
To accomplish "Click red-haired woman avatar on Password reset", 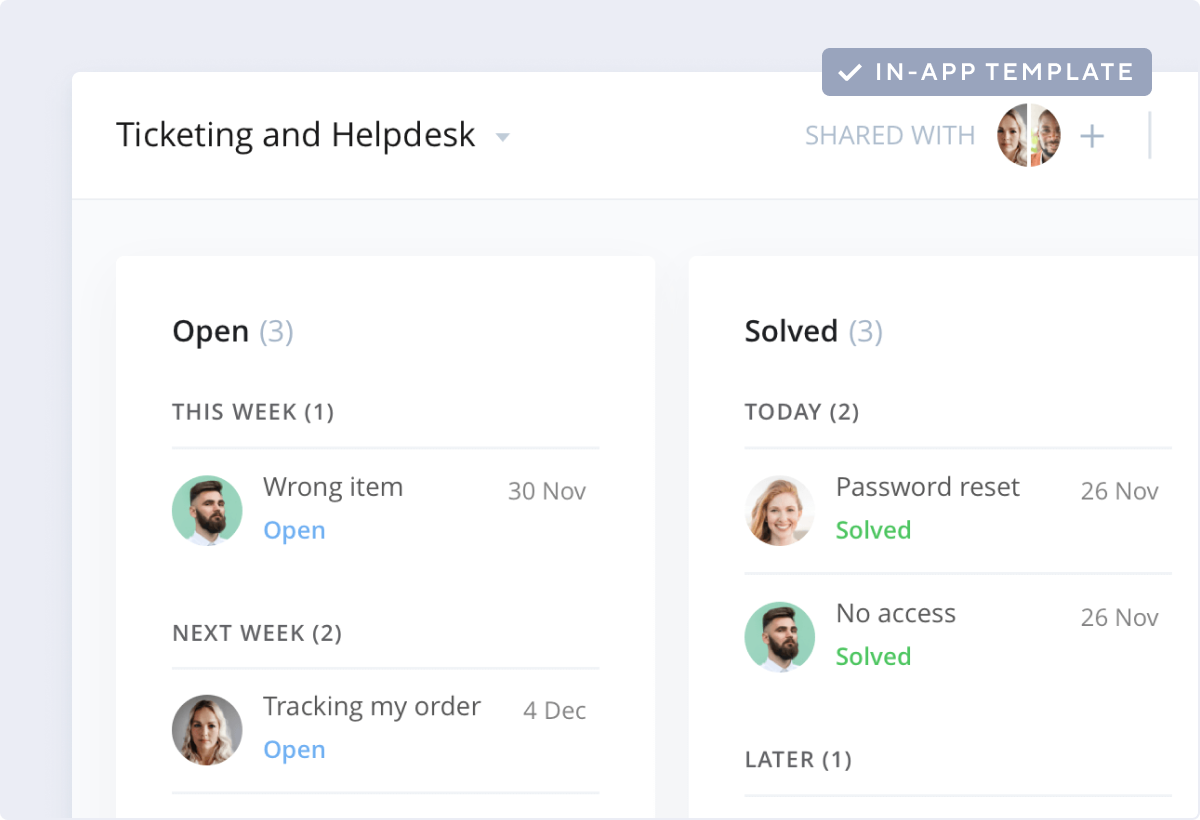I will [780, 510].
